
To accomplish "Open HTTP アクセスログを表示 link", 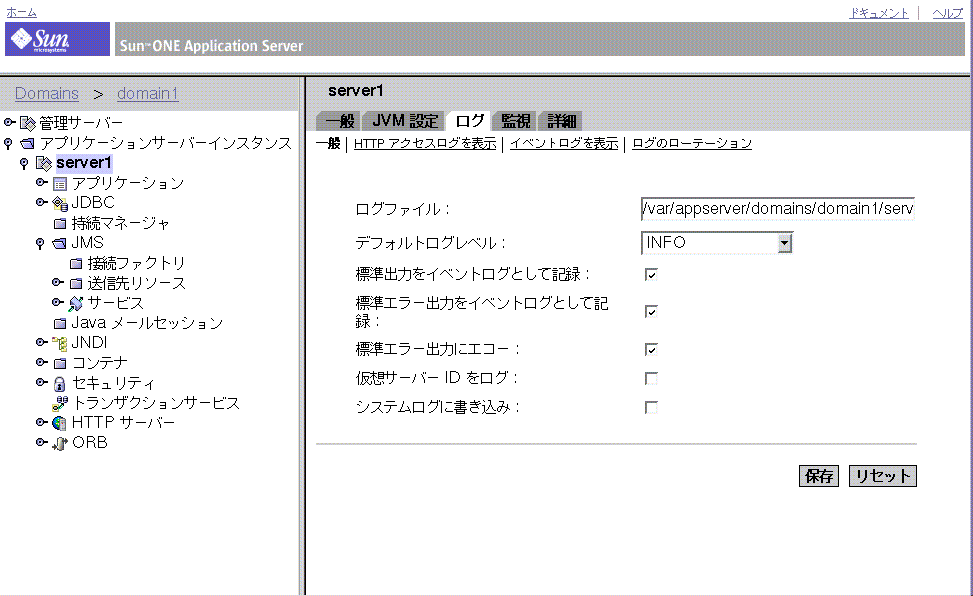I will pos(425,144).
